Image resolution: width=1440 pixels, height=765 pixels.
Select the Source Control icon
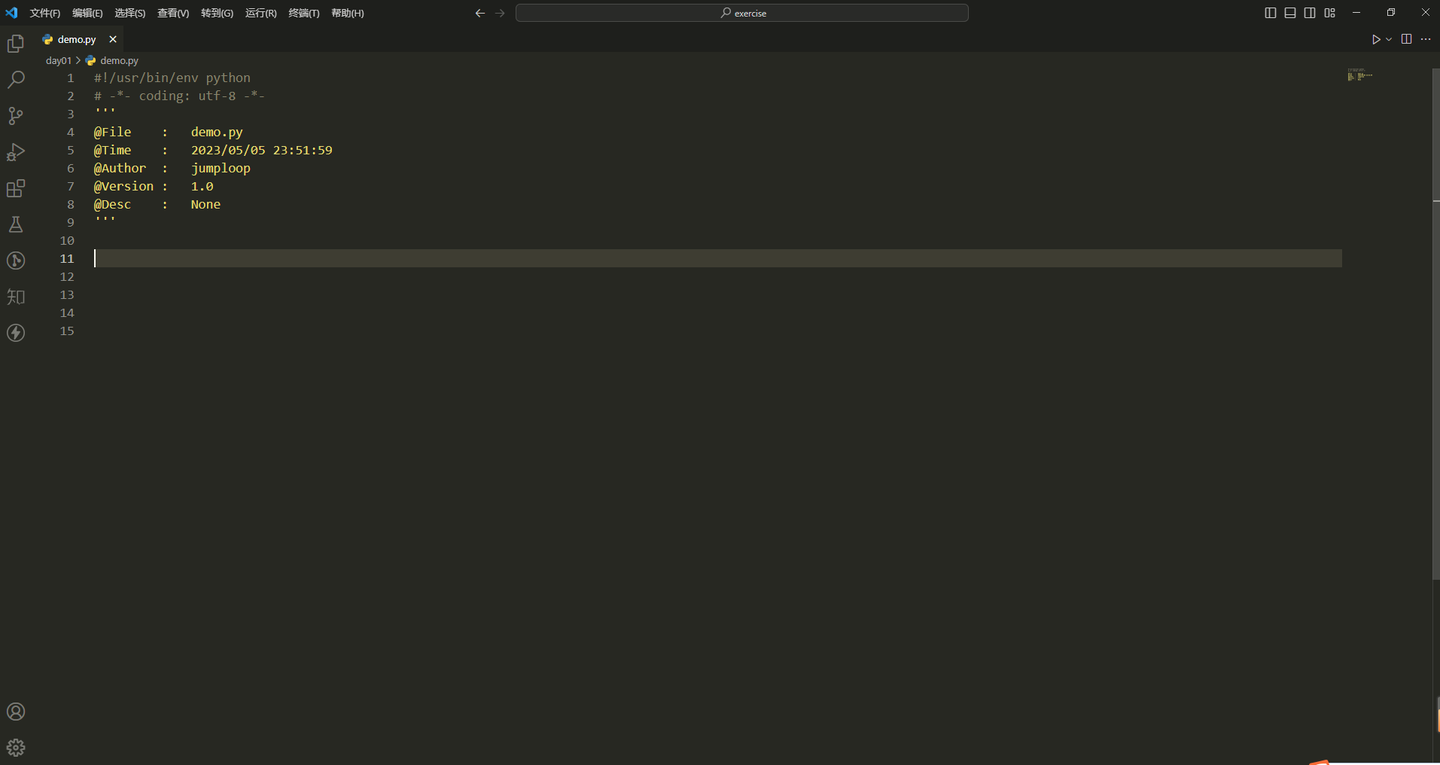[x=15, y=116]
